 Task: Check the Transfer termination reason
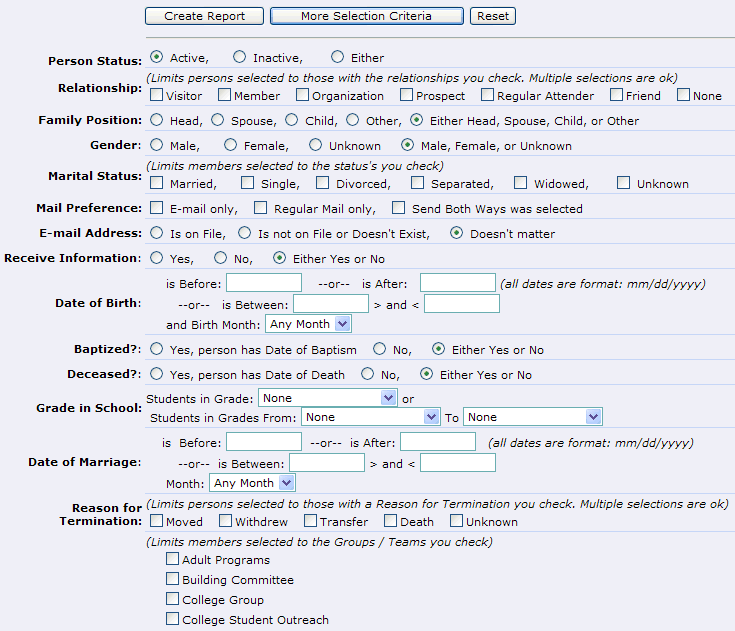click(311, 521)
